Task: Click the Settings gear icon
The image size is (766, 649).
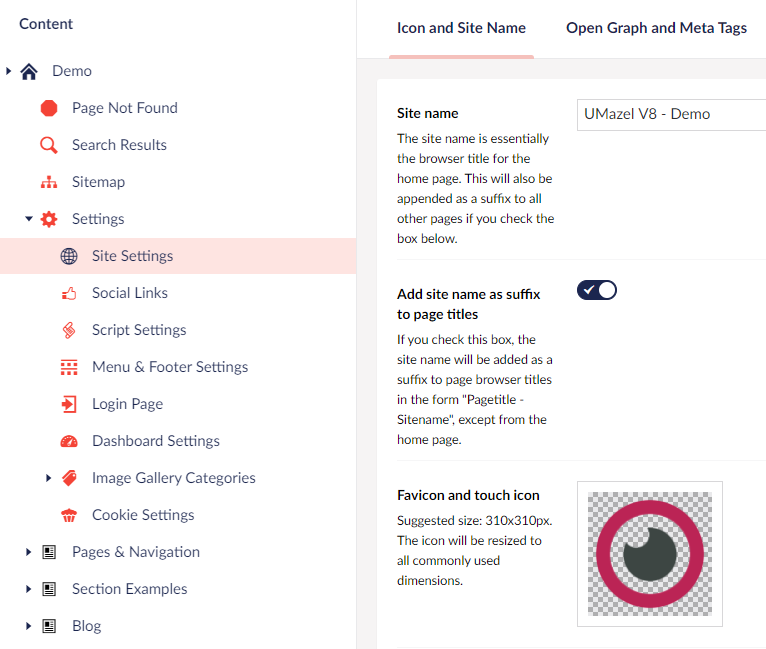Action: [x=49, y=219]
